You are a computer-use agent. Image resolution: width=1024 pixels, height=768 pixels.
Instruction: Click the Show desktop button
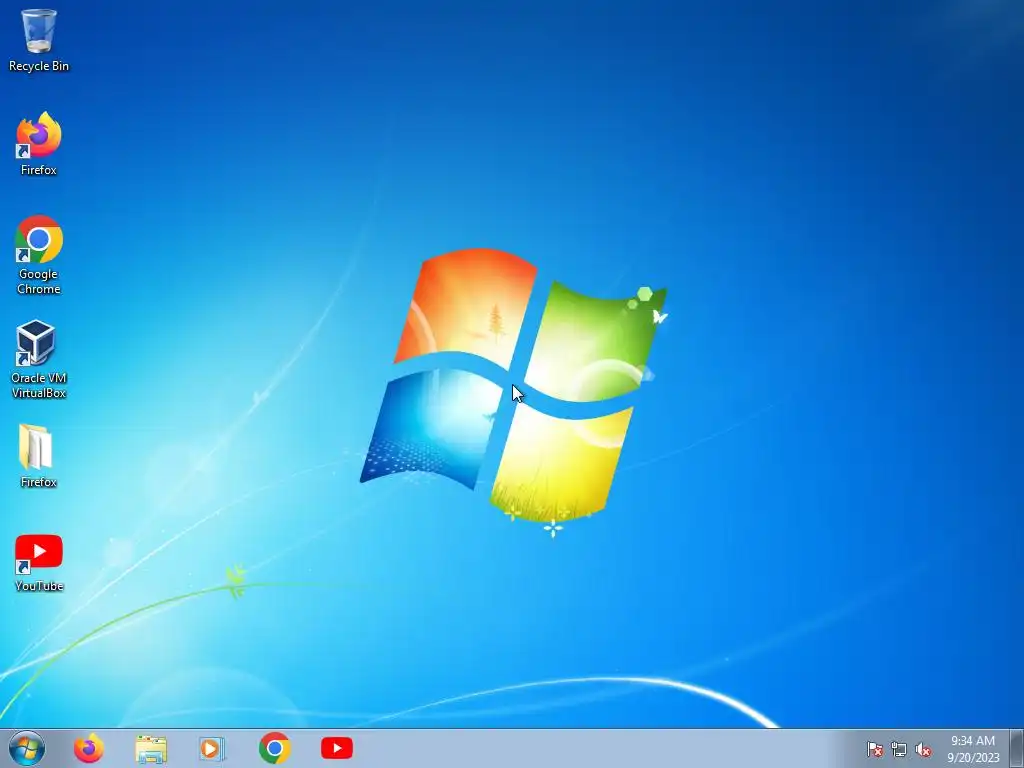pyautogui.click(x=1017, y=748)
